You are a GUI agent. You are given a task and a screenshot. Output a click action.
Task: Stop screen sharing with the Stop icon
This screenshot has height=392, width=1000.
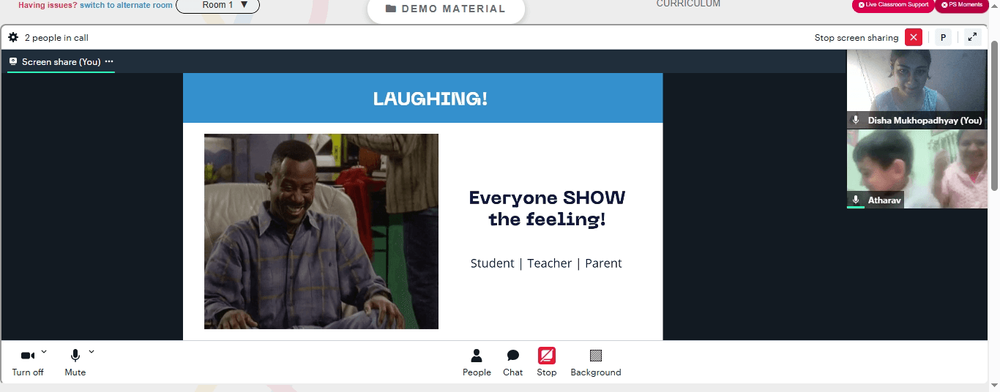(x=547, y=363)
